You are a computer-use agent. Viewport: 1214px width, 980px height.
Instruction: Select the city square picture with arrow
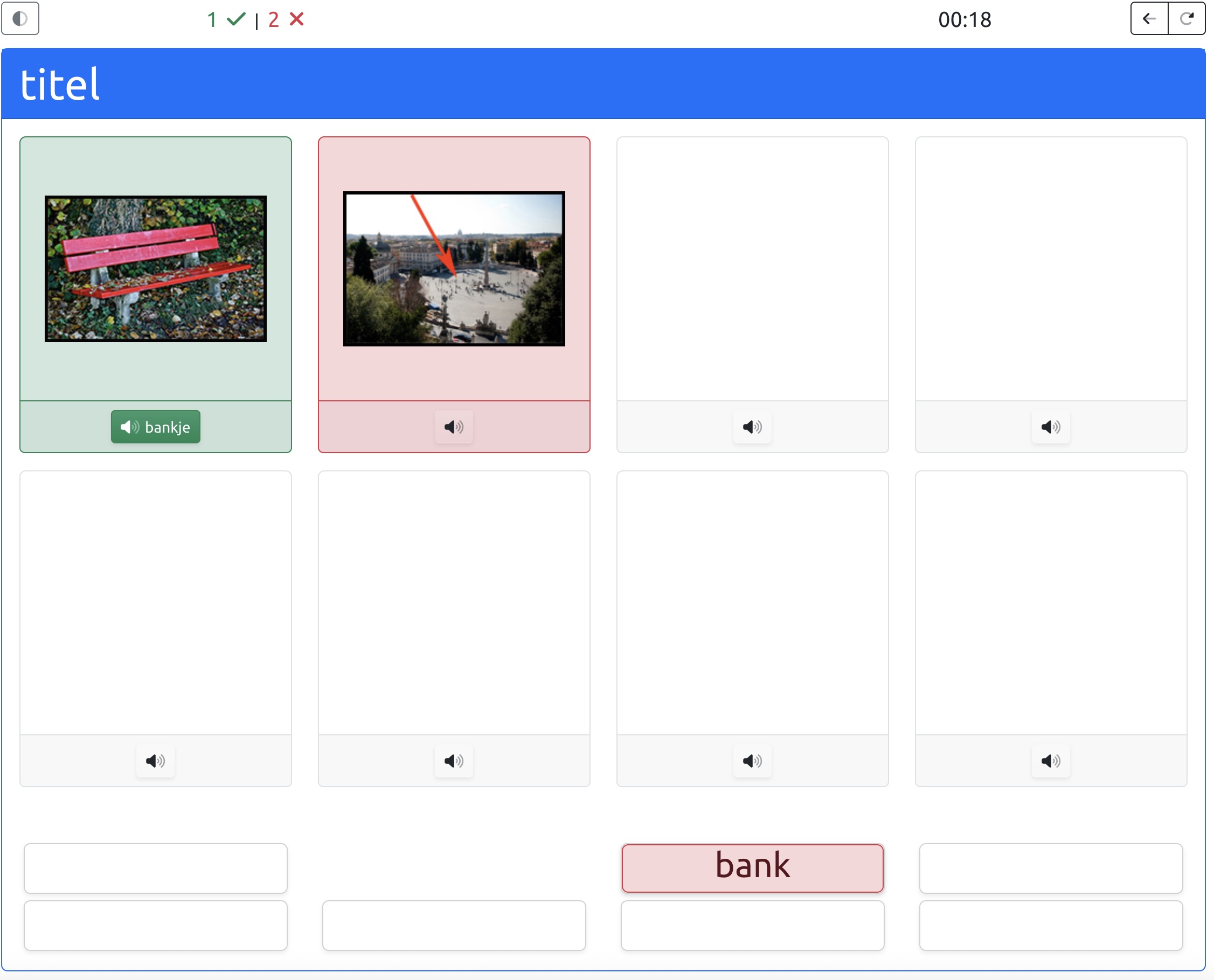click(453, 269)
